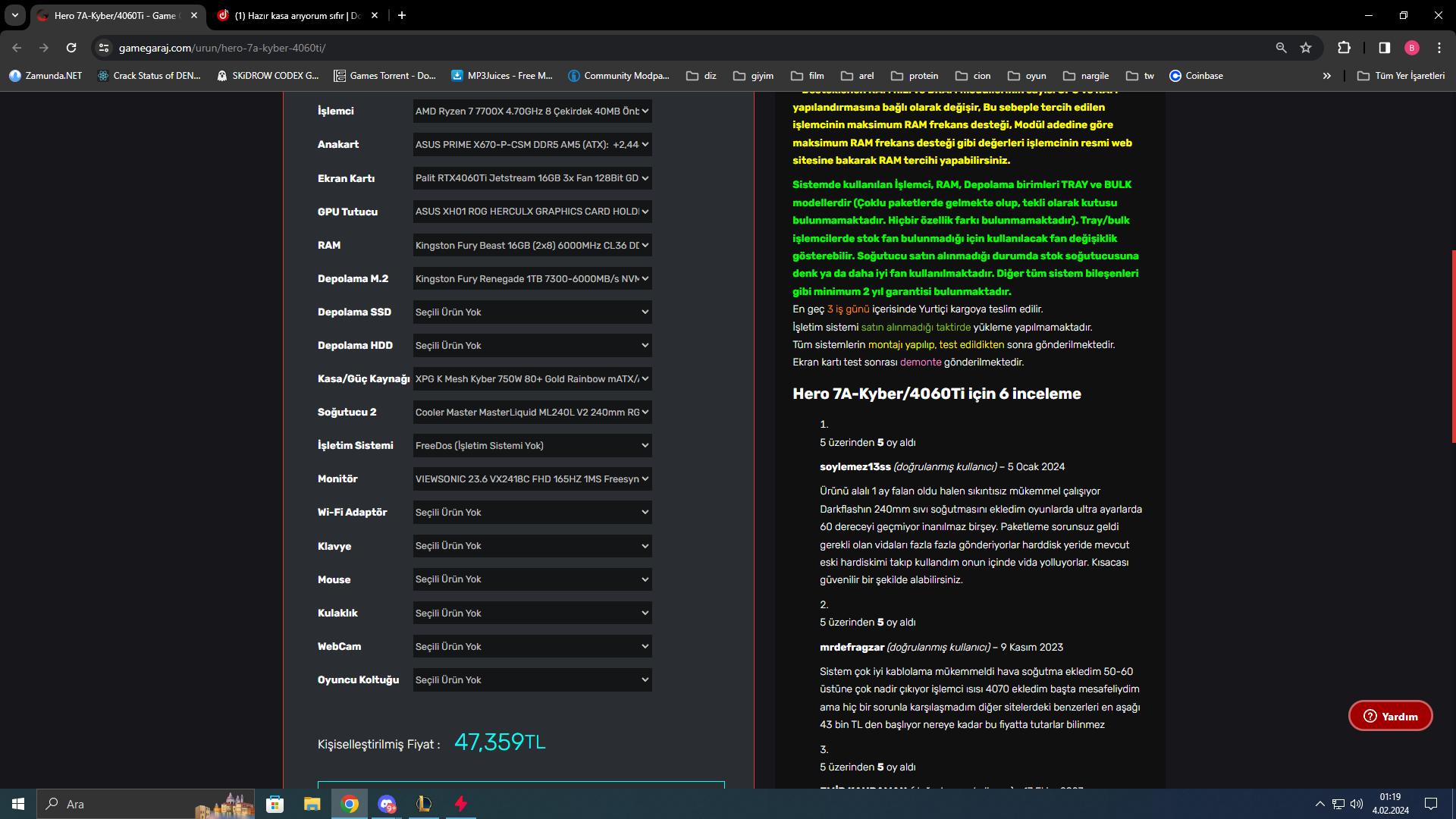
Task: Open Microsoft Store taskbar icon
Action: point(275,804)
